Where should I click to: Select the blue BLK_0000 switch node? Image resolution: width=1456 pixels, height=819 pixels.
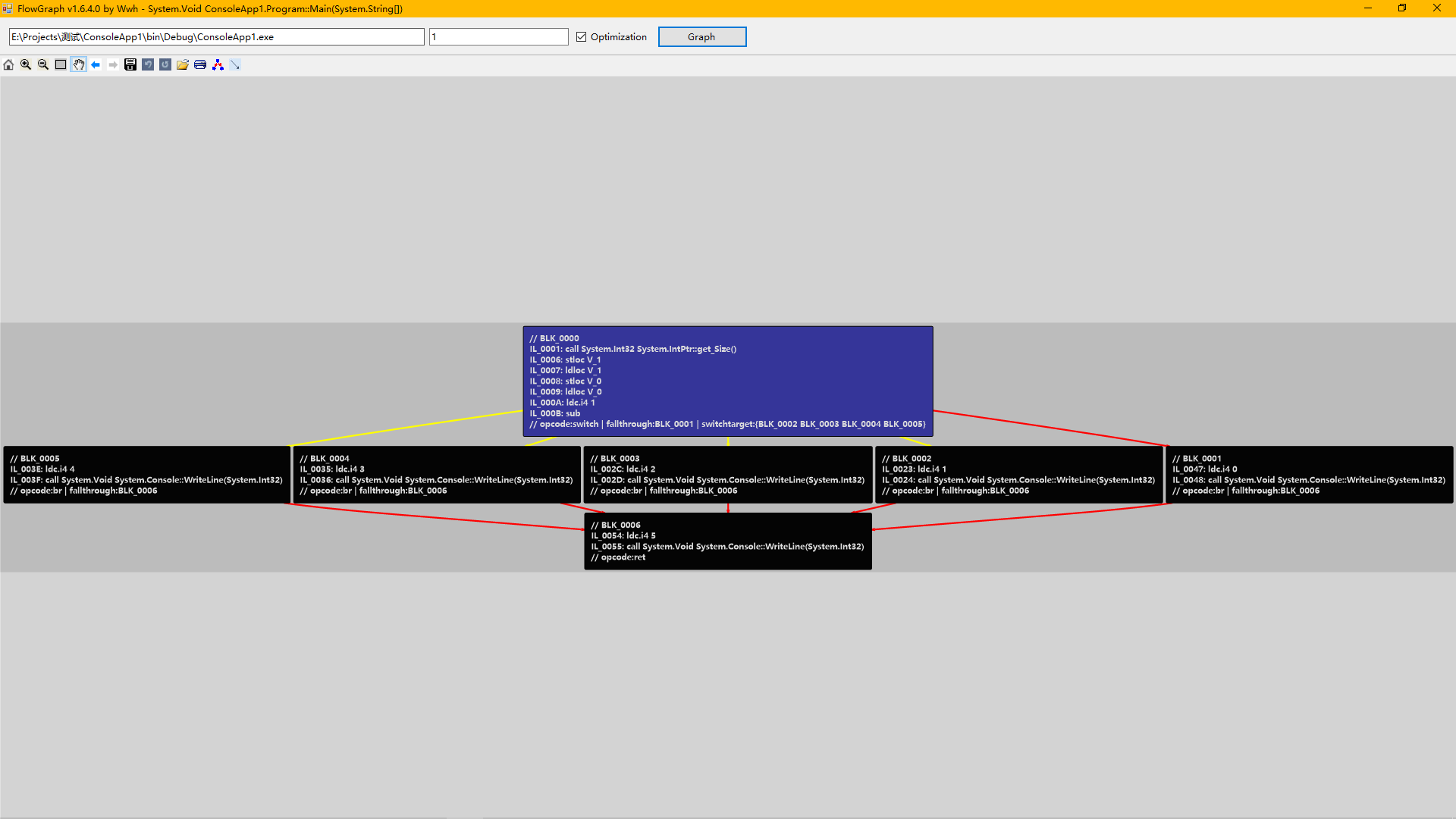[x=727, y=381]
